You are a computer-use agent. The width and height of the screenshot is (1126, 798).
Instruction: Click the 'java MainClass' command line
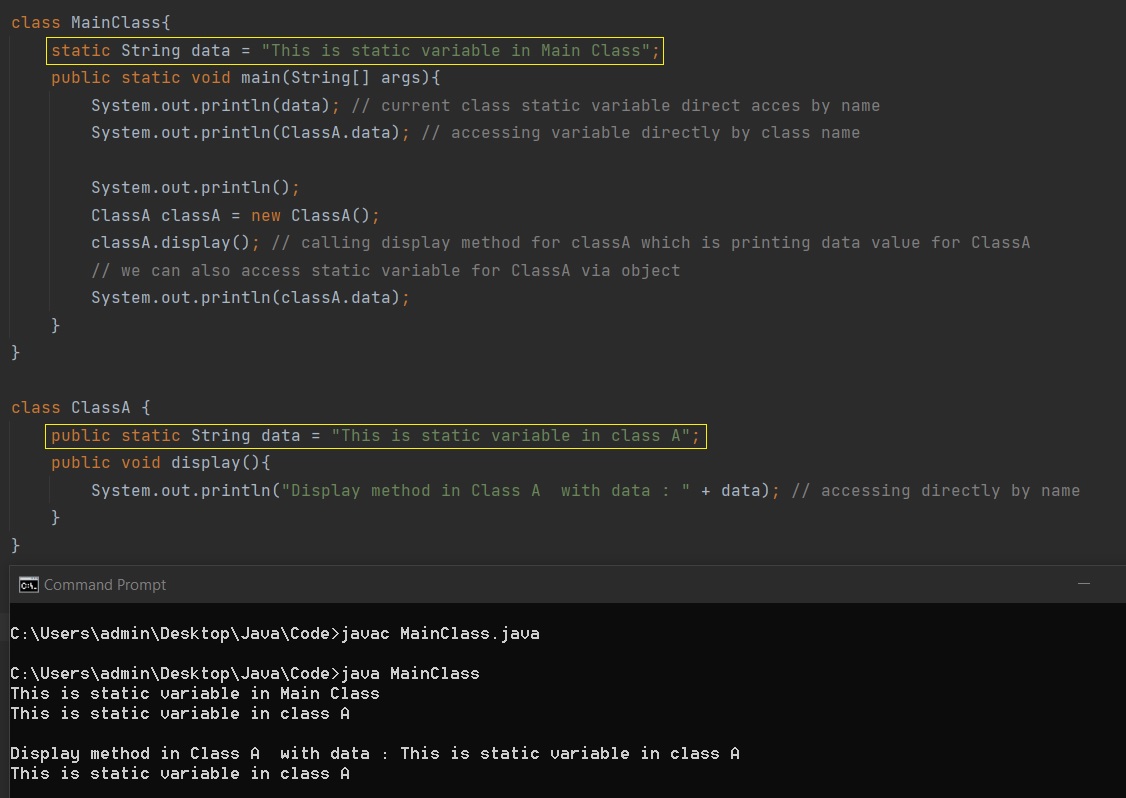pyautogui.click(x=244, y=673)
